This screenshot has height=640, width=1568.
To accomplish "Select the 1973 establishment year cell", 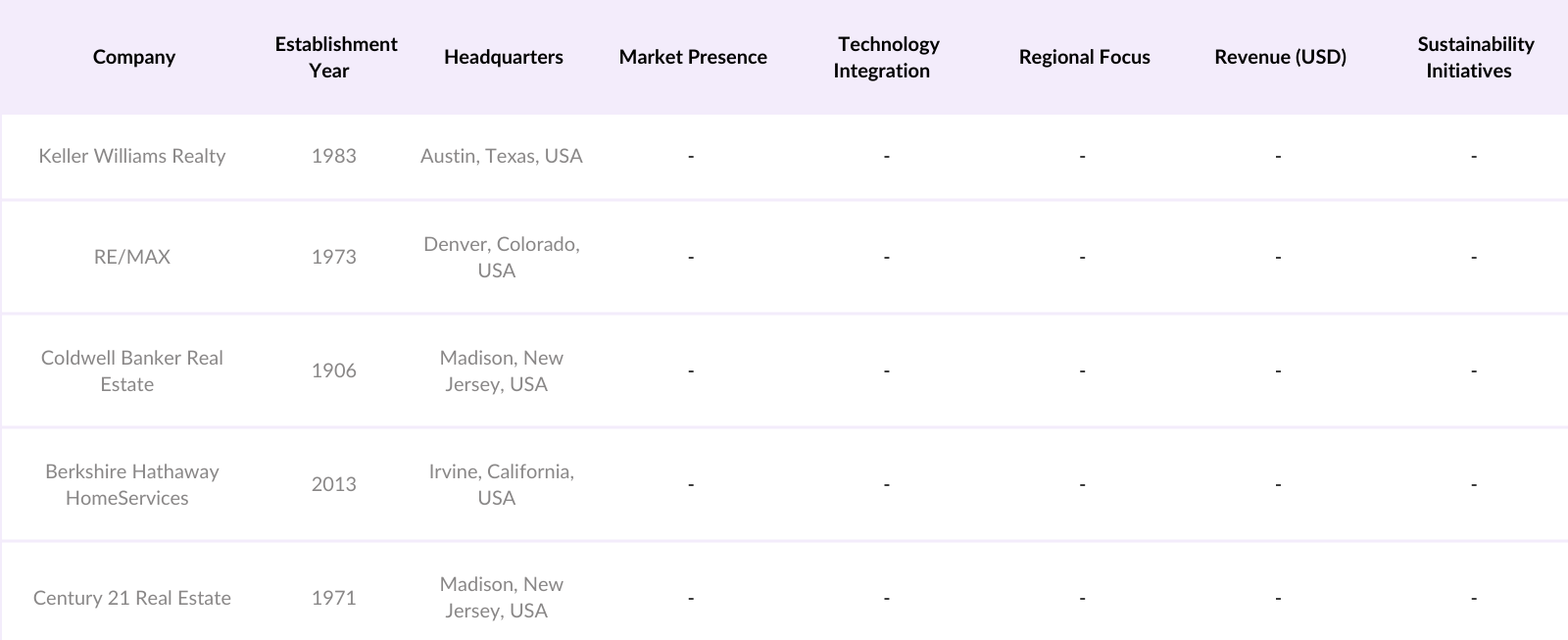I will click(x=334, y=257).
